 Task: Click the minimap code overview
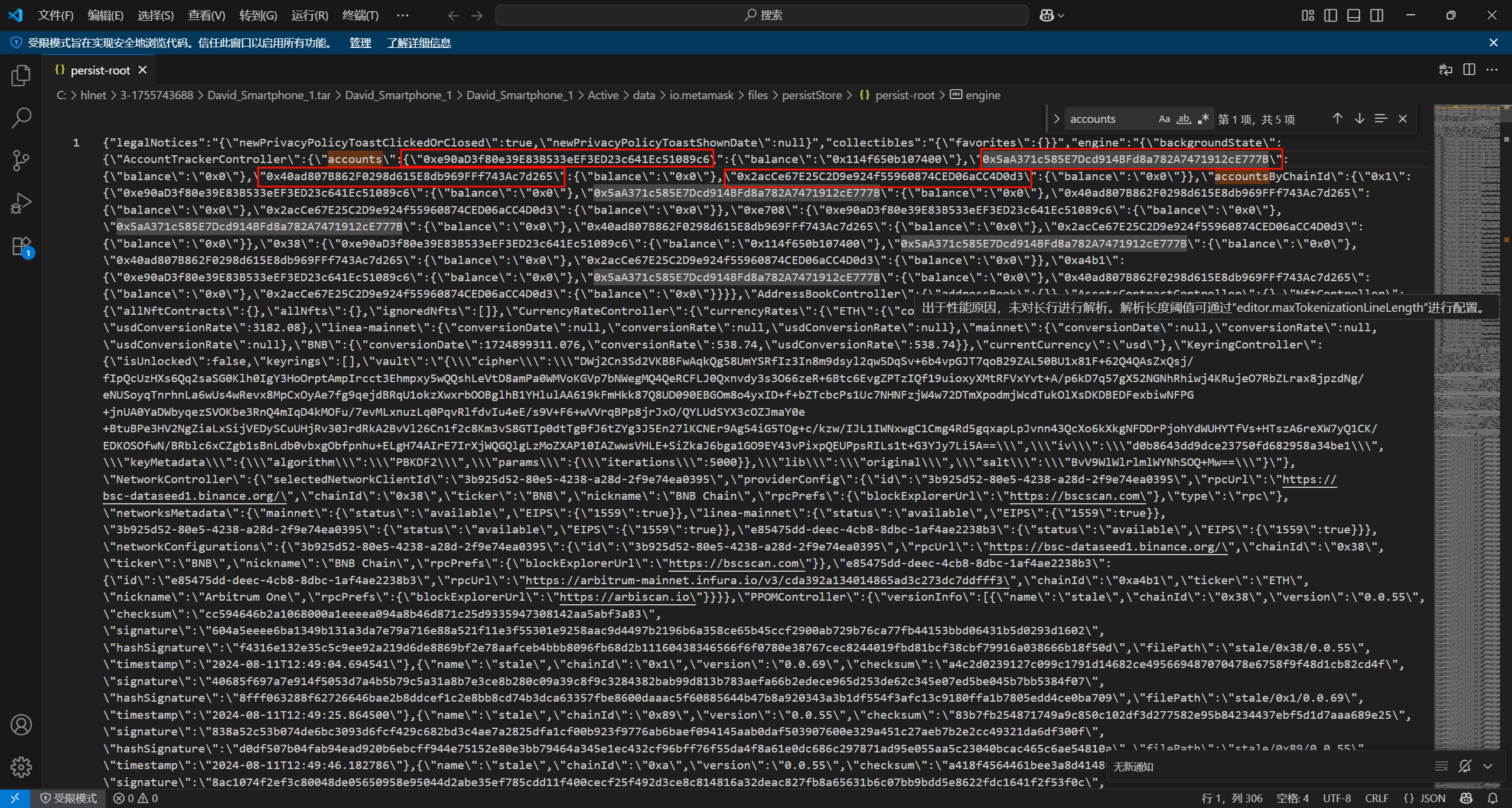(1466, 413)
